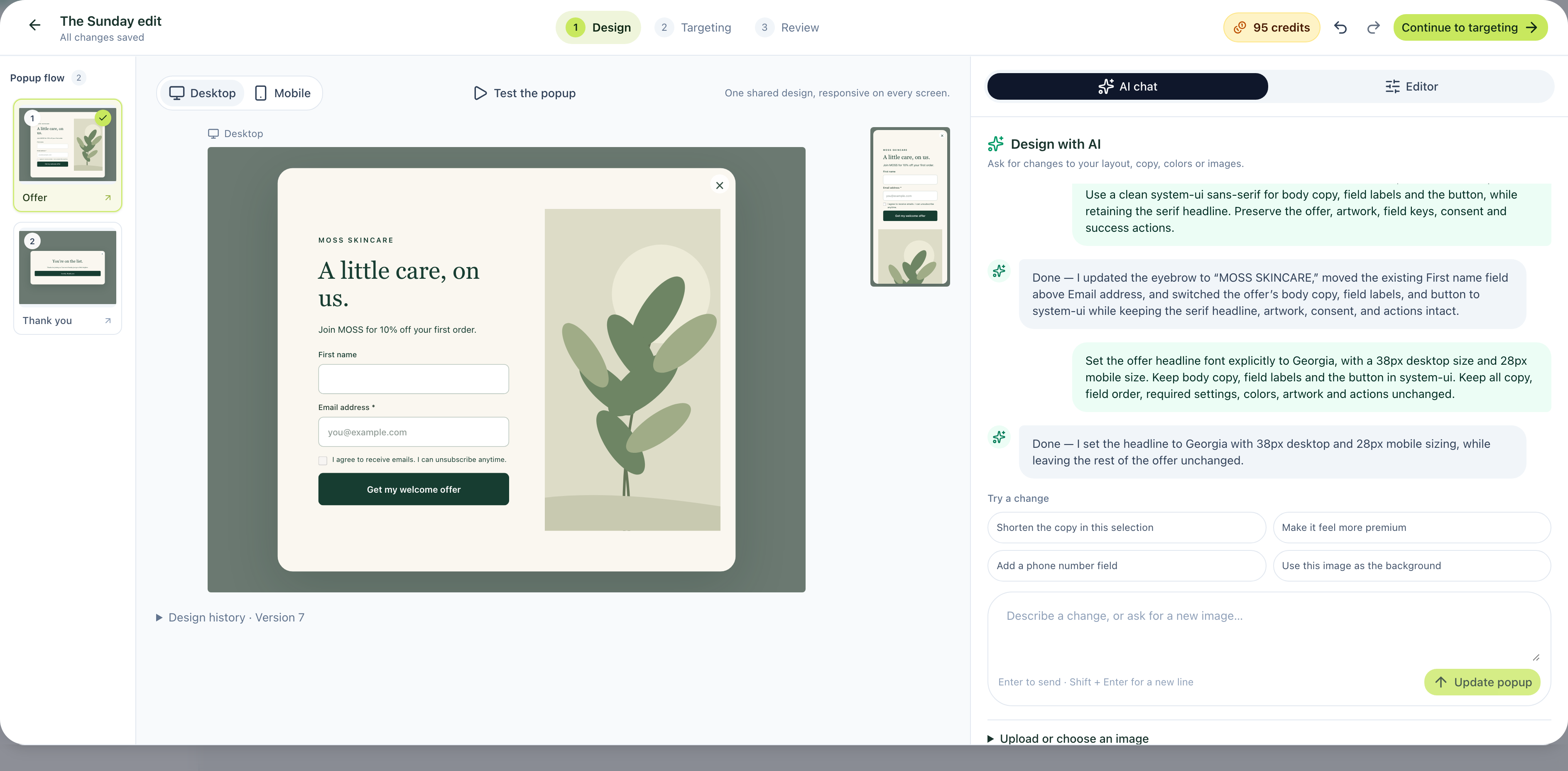Viewport: 1568px width, 771px height.
Task: Click the Update popup button
Action: pos(1482,682)
